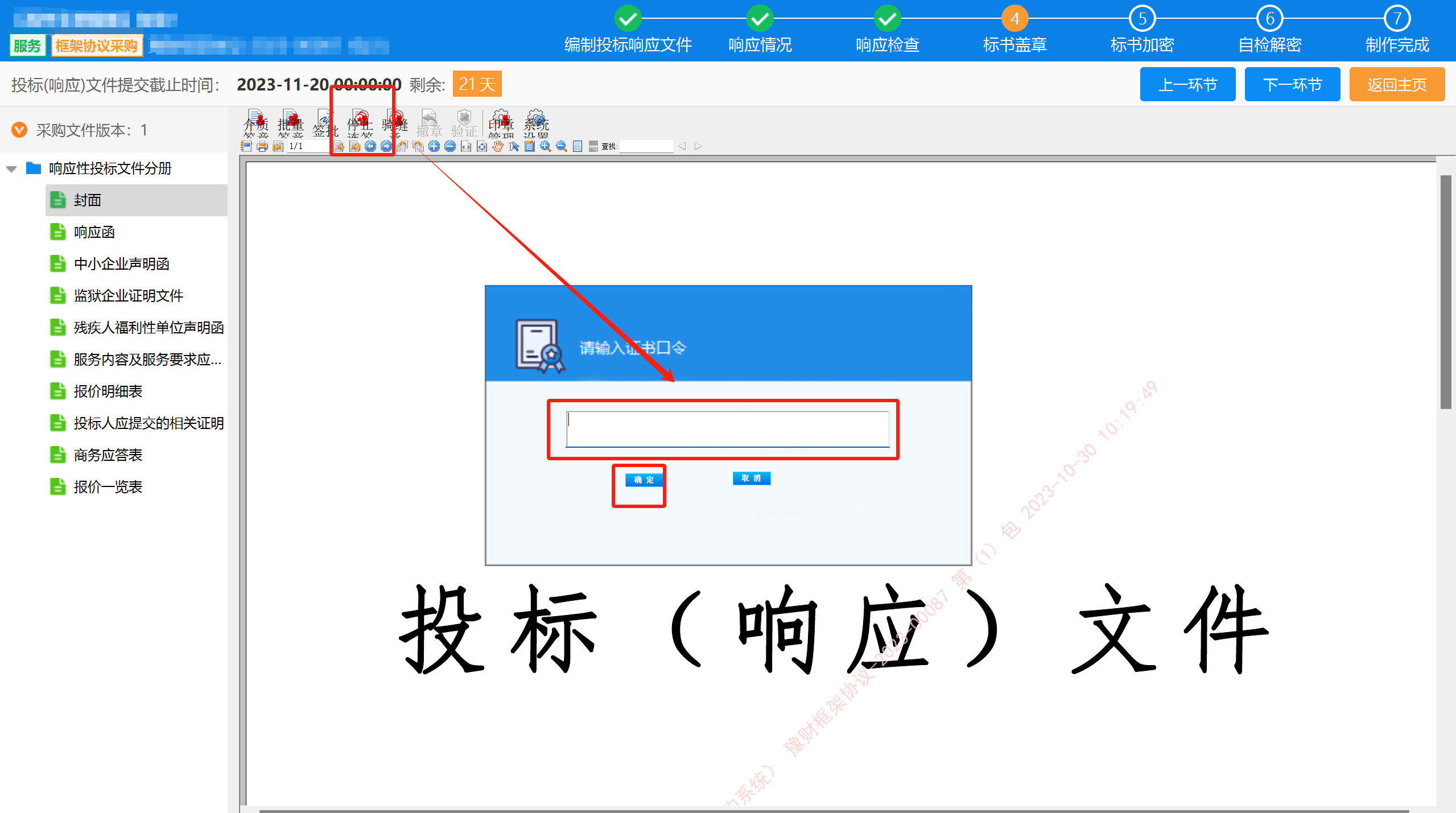Click the 框架协议采购 tag
The width and height of the screenshot is (1456, 813).
click(97, 46)
